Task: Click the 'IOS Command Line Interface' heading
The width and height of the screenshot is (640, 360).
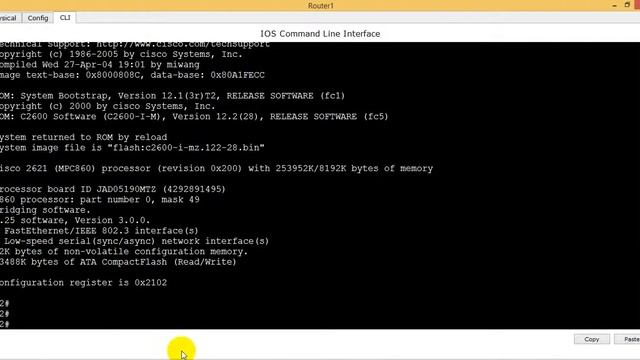Action: (320, 34)
